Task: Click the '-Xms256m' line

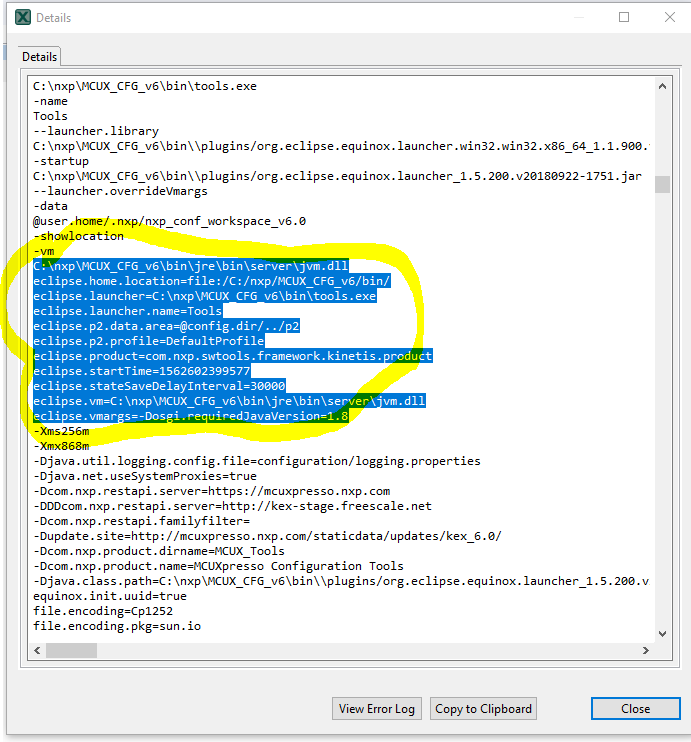Action: coord(61,431)
